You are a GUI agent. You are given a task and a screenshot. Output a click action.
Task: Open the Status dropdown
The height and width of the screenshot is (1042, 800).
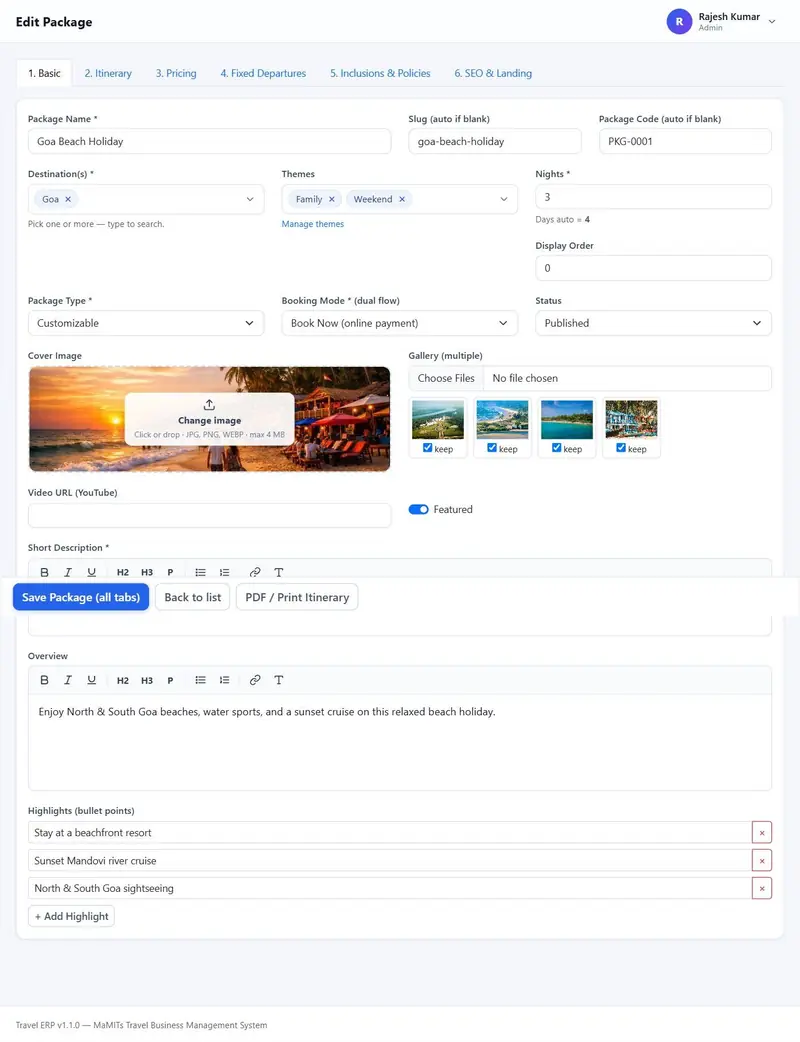(653, 323)
